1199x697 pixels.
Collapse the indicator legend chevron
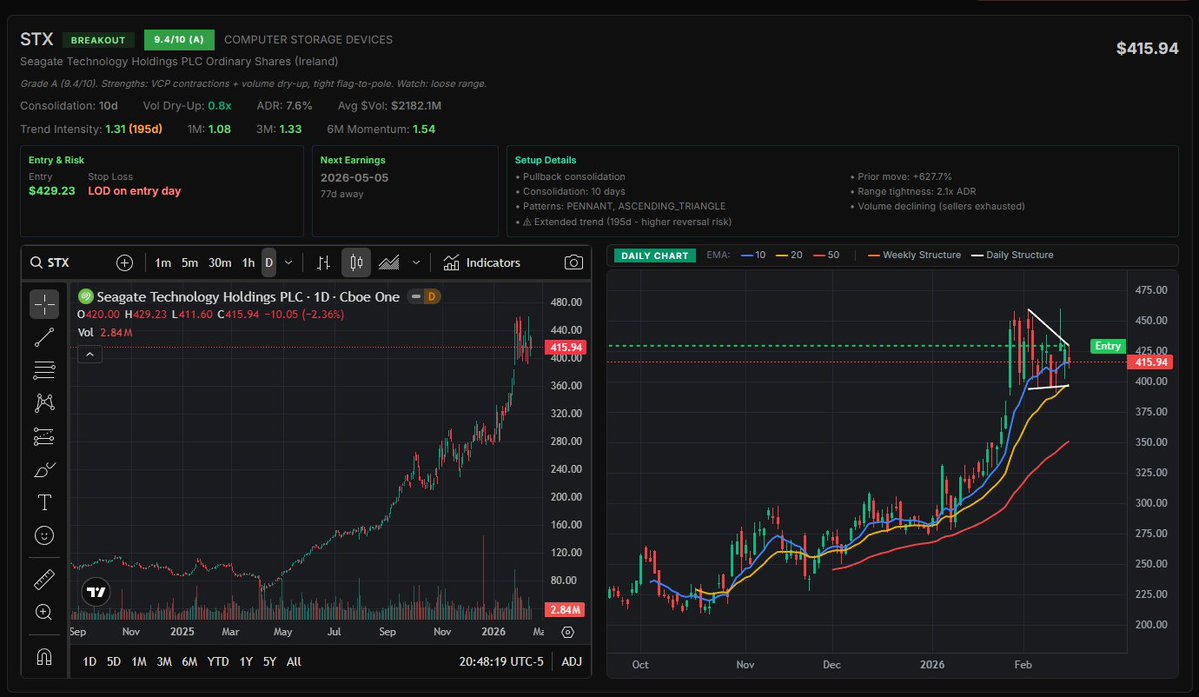(x=89, y=355)
